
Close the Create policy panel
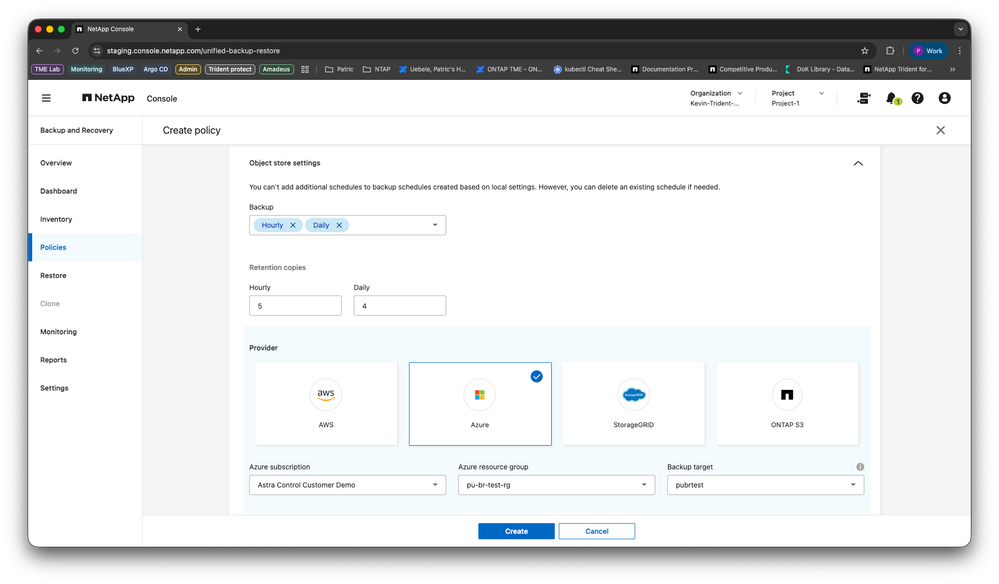click(x=940, y=130)
